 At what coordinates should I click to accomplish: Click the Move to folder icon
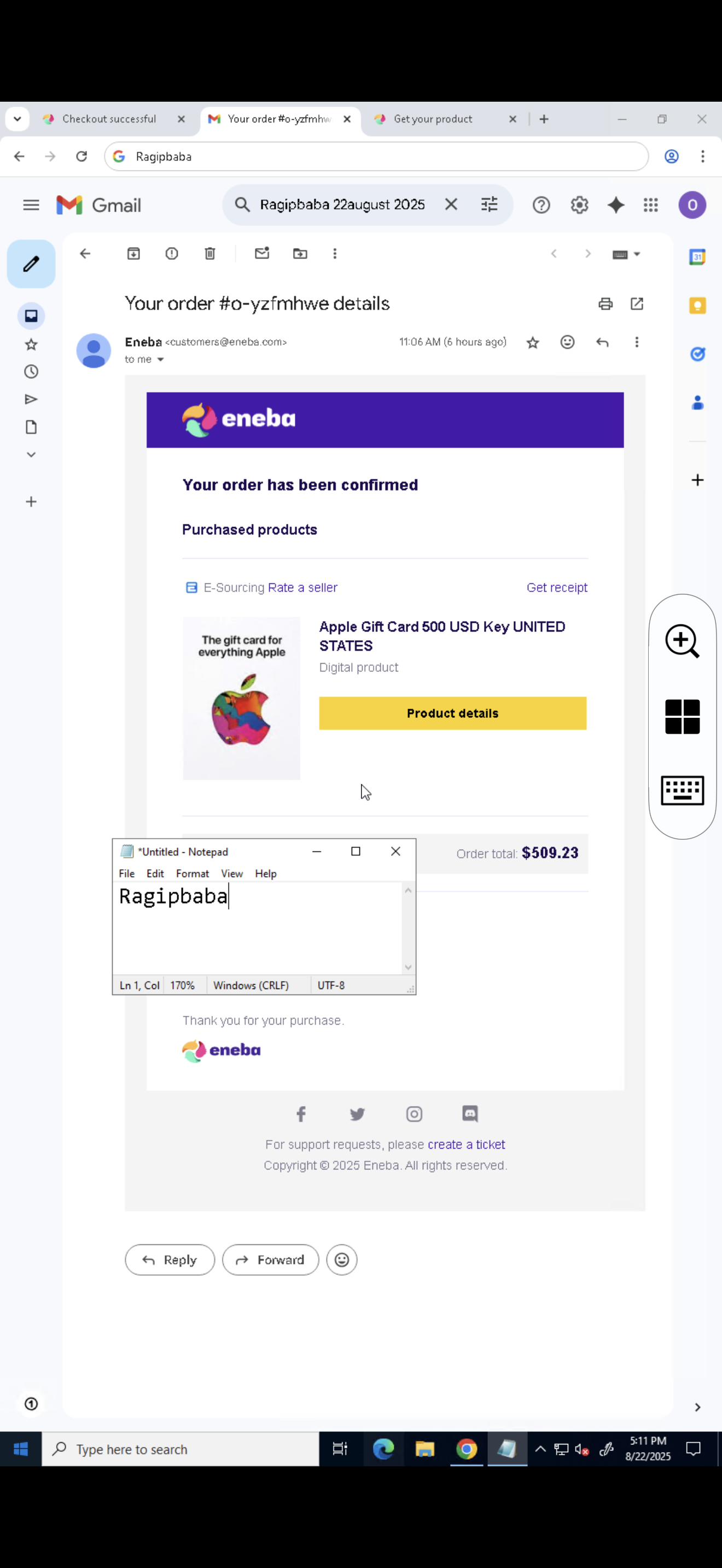coord(300,253)
